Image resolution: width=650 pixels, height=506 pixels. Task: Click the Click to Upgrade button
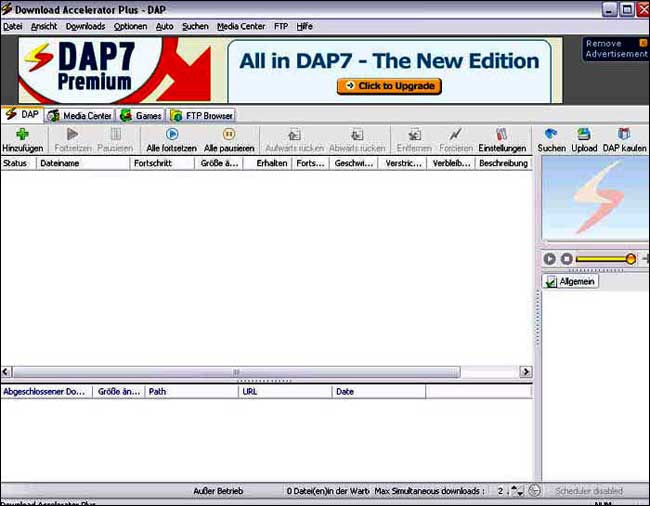389,86
